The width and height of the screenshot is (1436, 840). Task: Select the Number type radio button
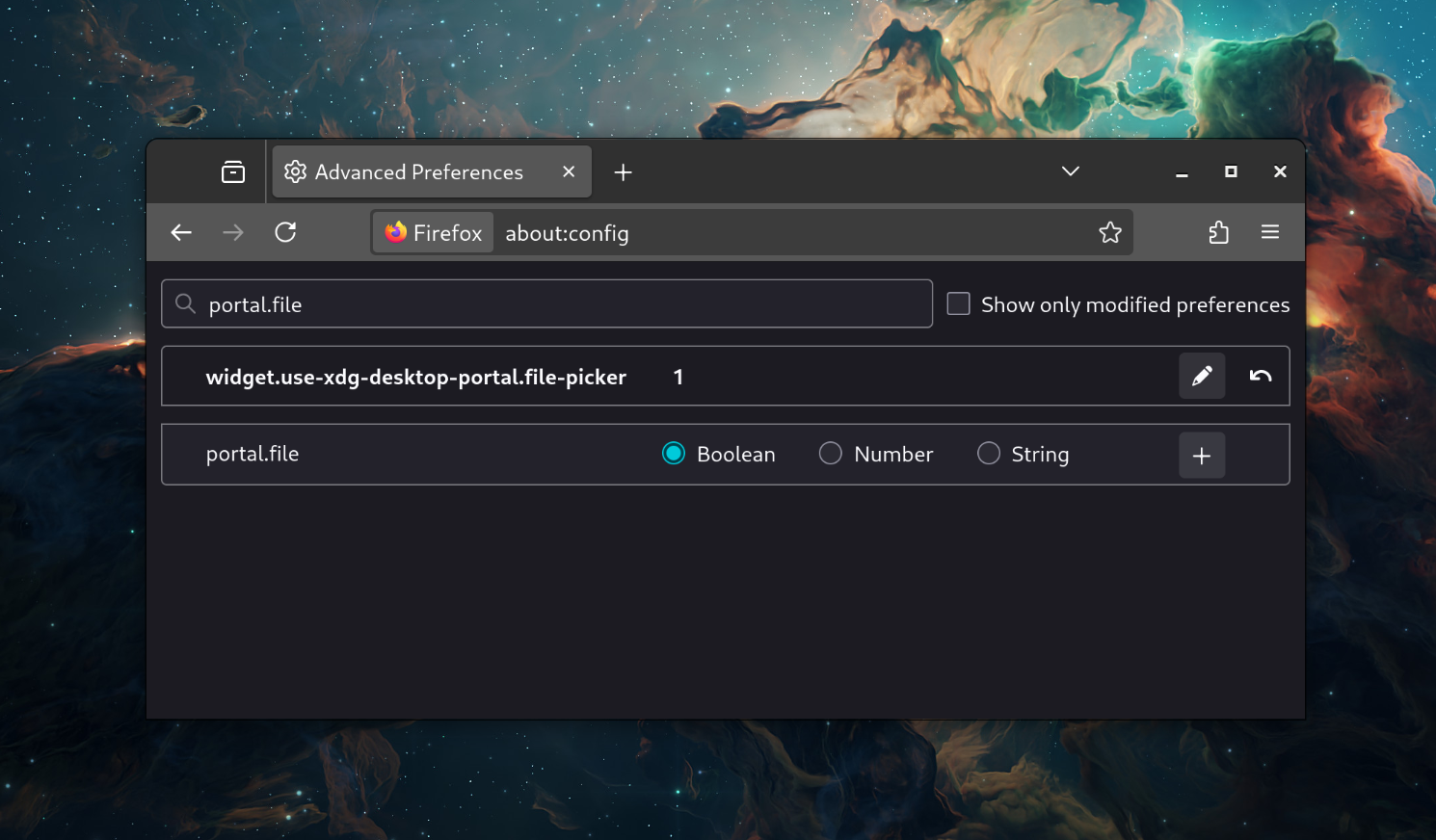(x=831, y=454)
